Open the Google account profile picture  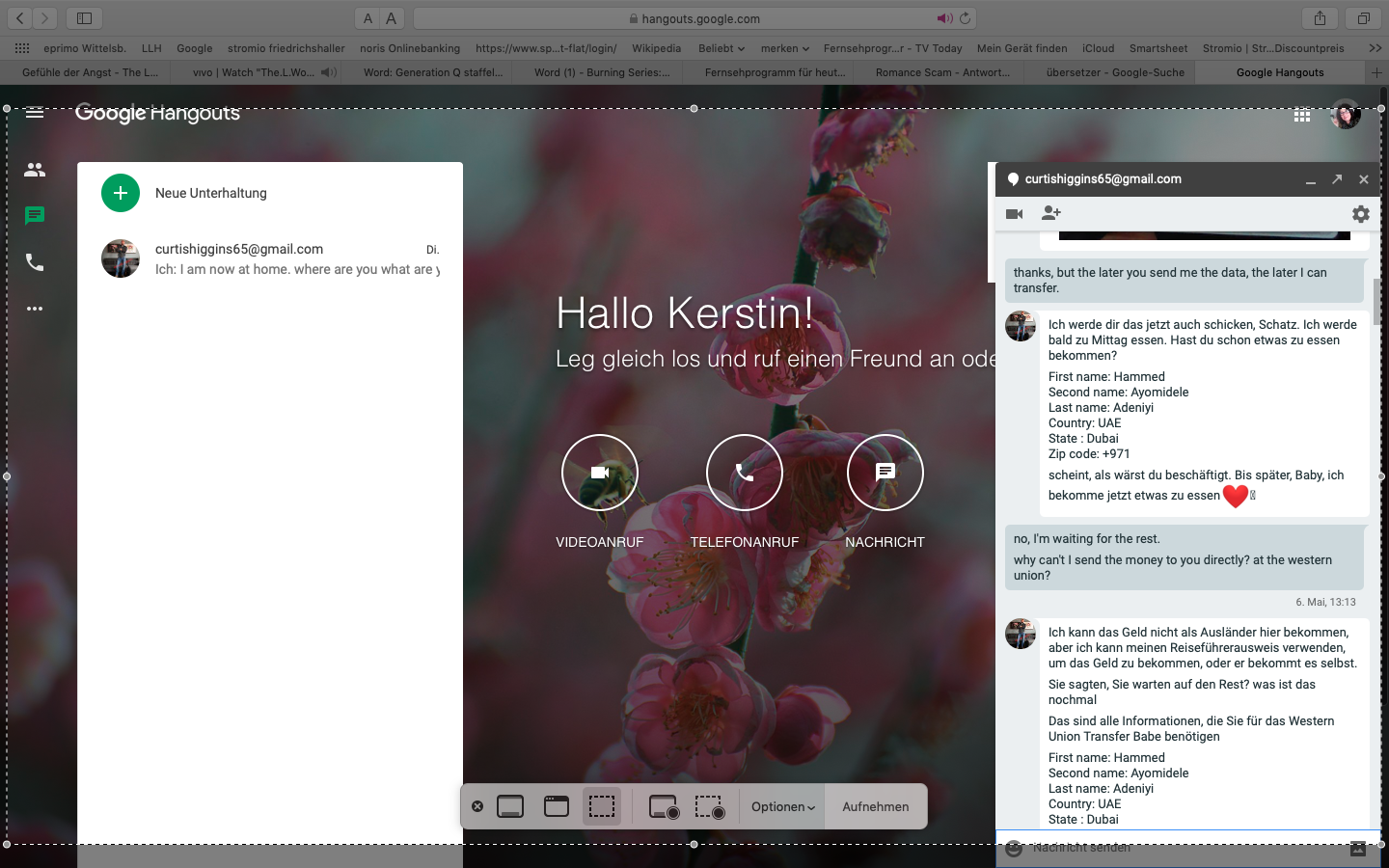(1346, 114)
